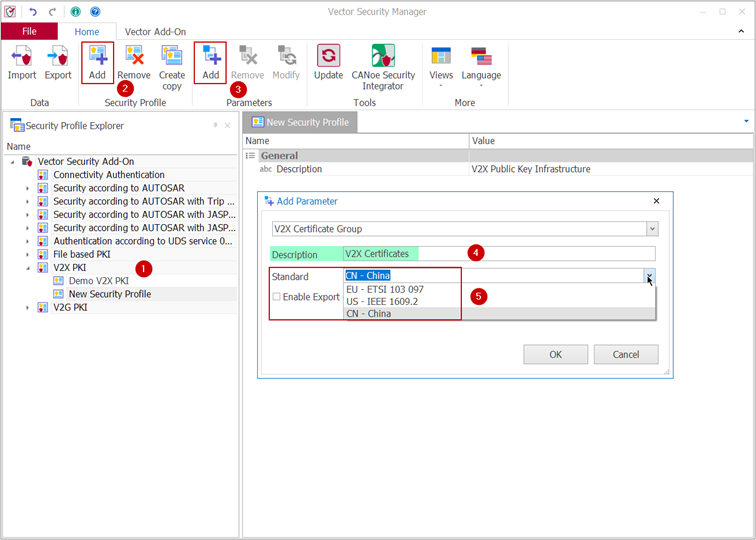Collapse the V2X PKI node
756x540 pixels.
[x=27, y=268]
